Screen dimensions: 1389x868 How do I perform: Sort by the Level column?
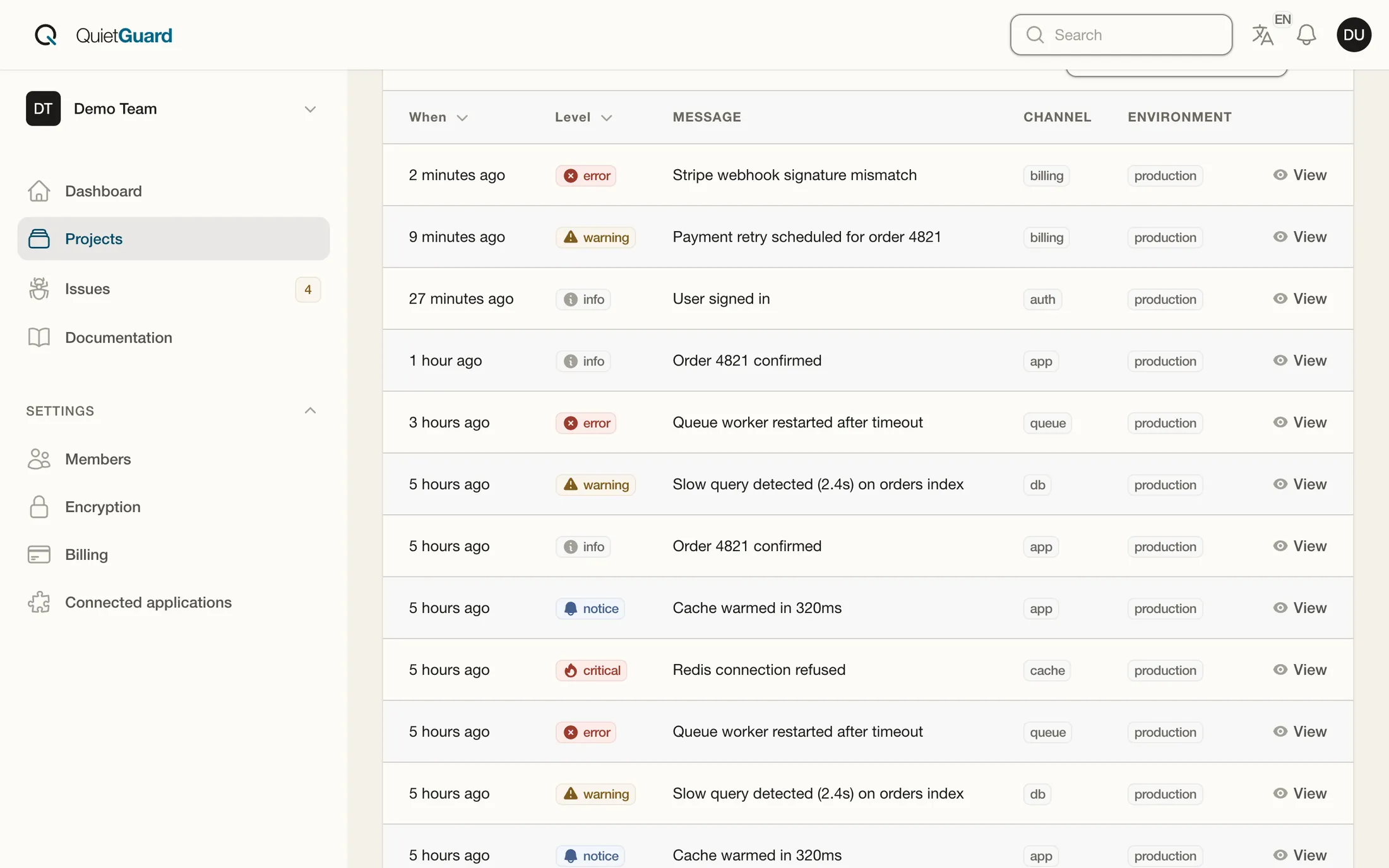click(583, 117)
